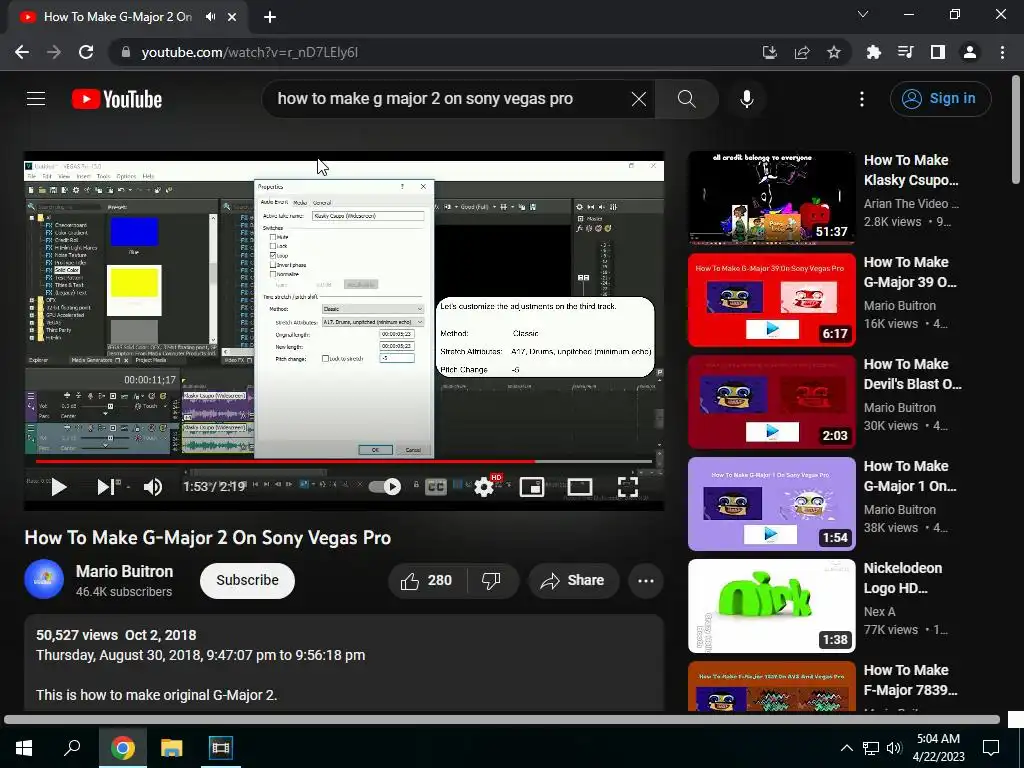Start voice search with microphone icon
The image size is (1024, 768).
[746, 99]
